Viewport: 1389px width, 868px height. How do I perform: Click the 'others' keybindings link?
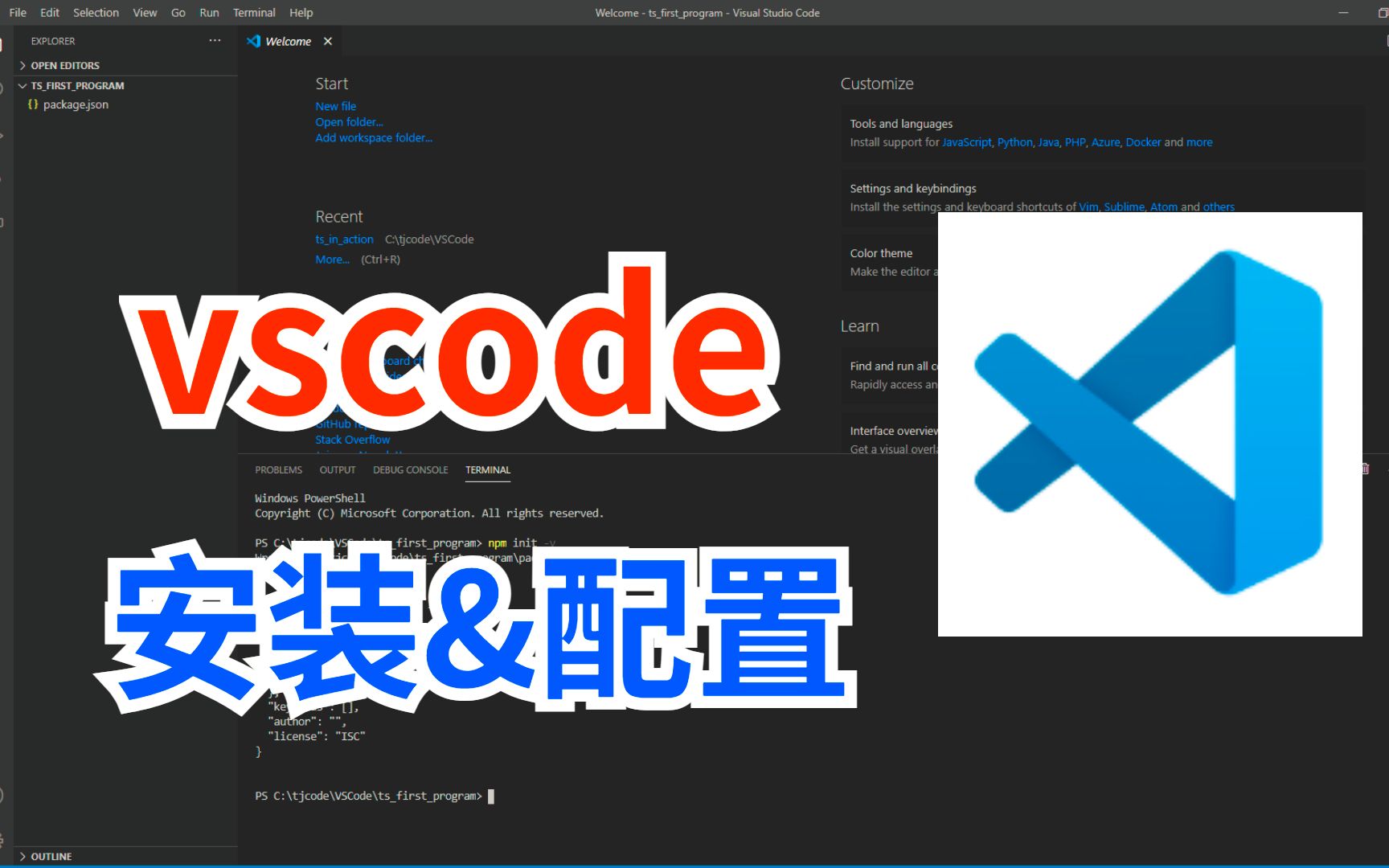click(x=1219, y=207)
